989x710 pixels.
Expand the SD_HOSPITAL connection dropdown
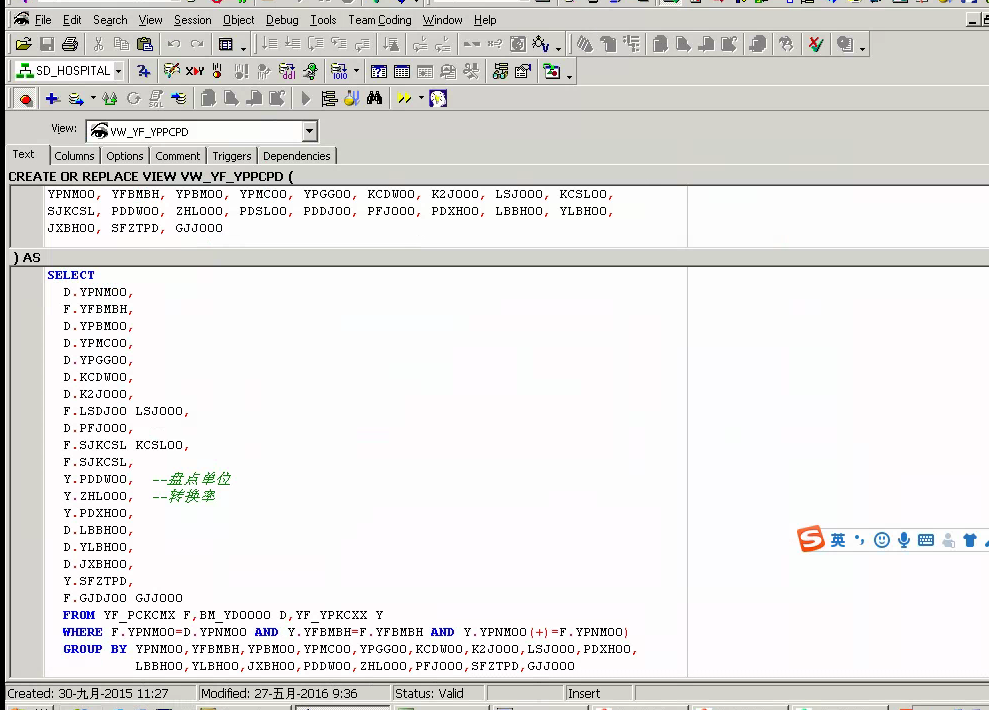118,71
